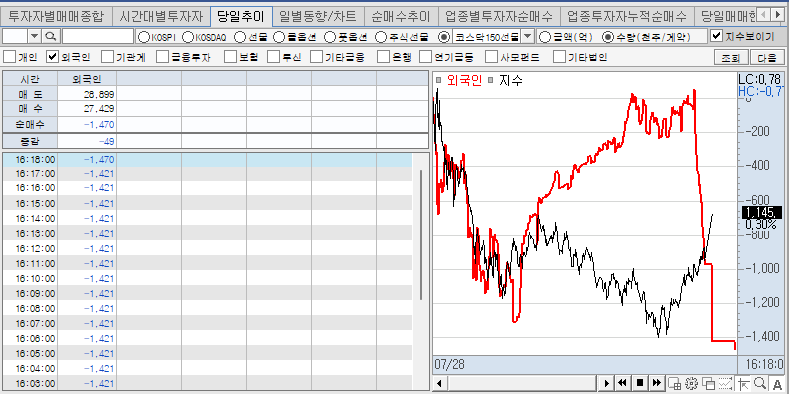Check the 기관계 checkbox

point(107,57)
